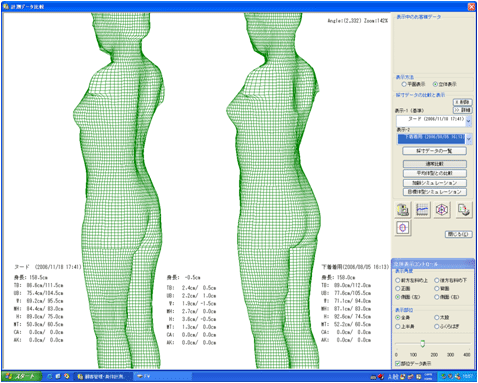The height and width of the screenshot is (383, 478).
Task: Click the 3D scanner measurement icon
Action: coord(403,210)
